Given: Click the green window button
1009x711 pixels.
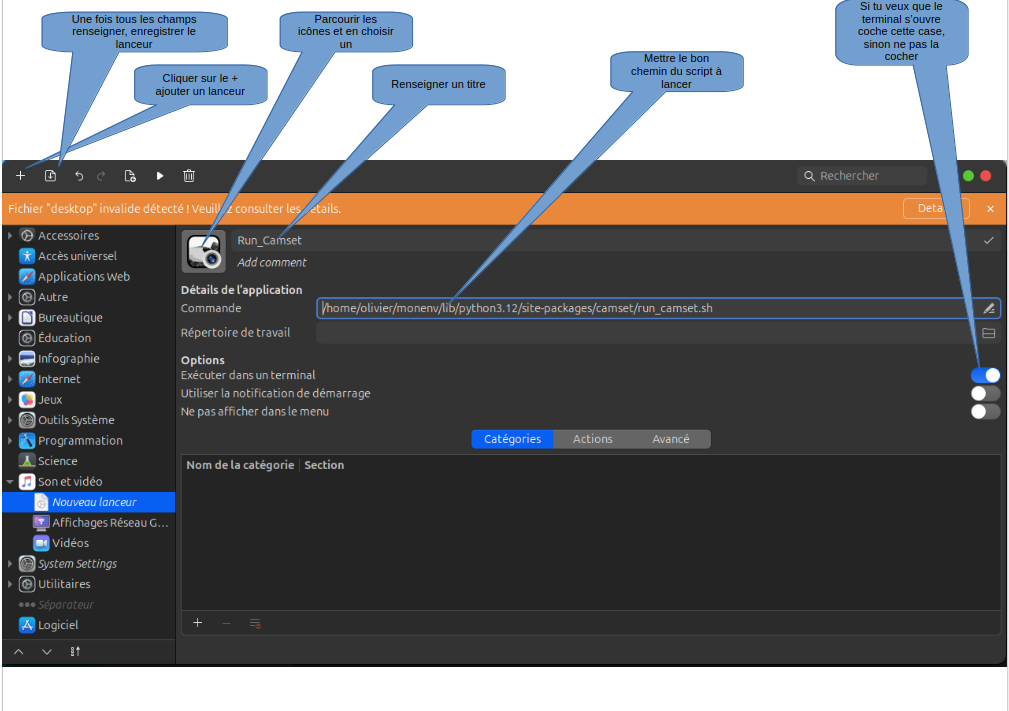Looking at the screenshot, I should [968, 176].
